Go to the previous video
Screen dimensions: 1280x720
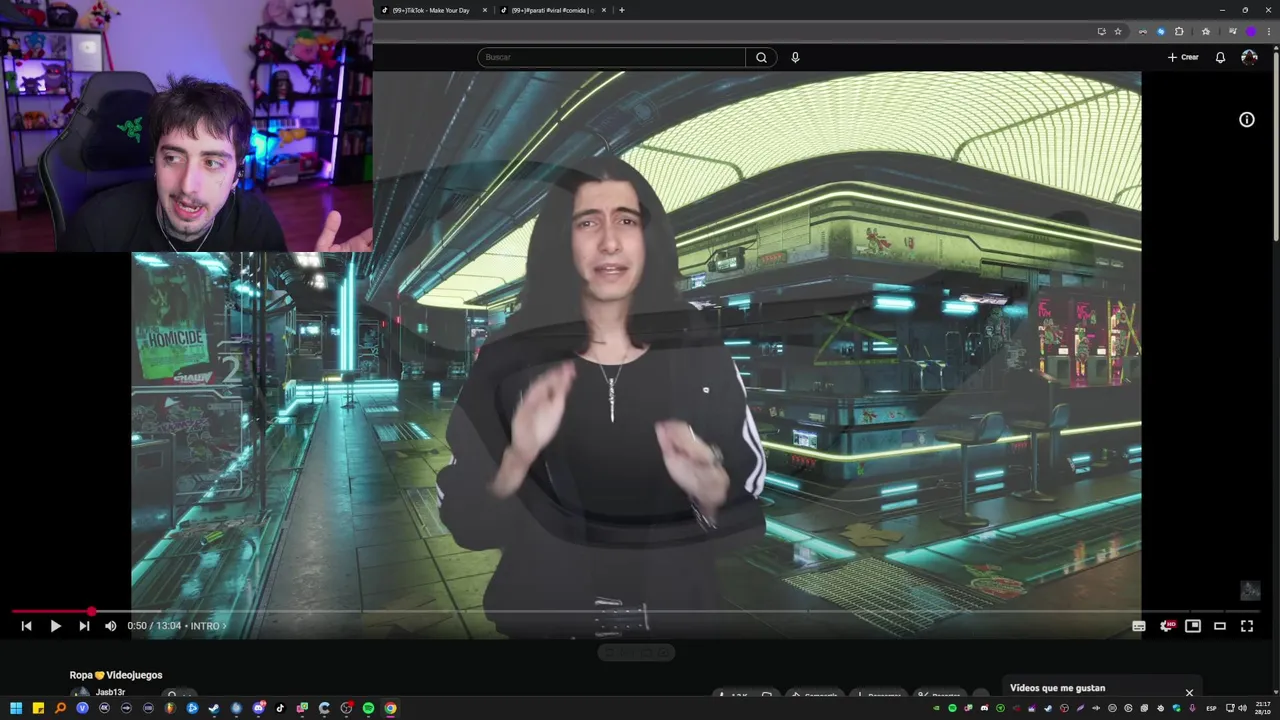click(x=26, y=626)
